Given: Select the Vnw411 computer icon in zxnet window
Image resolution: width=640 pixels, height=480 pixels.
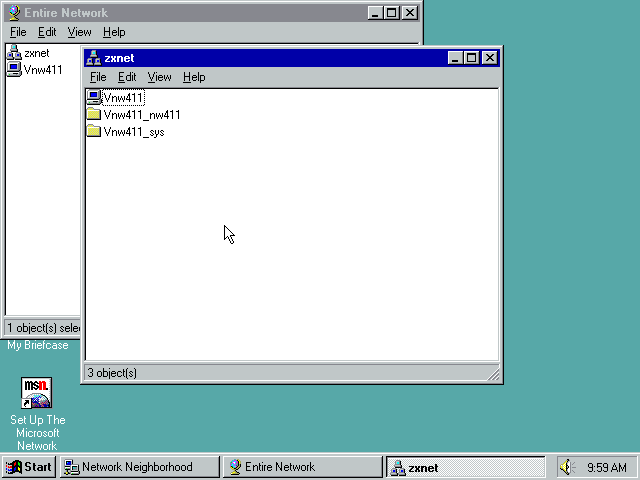Looking at the screenshot, I should pos(93,98).
